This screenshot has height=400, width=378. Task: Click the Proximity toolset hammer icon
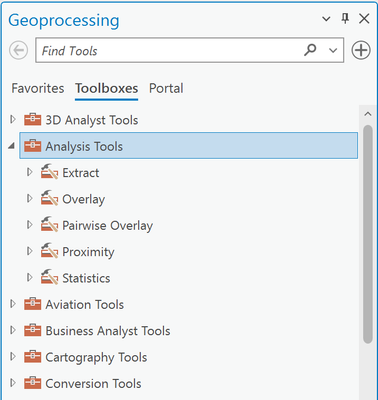49,251
